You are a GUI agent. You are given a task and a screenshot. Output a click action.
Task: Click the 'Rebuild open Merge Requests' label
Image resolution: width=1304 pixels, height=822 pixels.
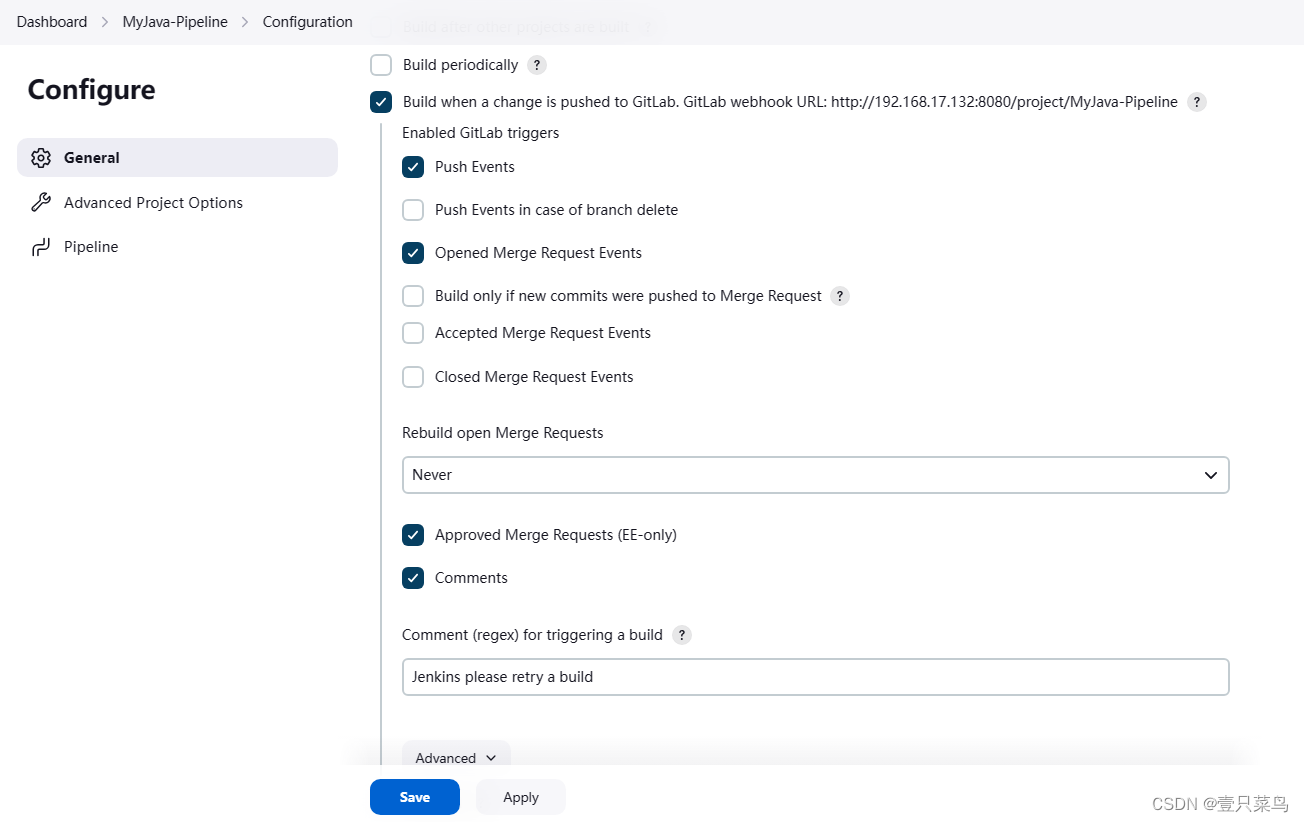503,433
